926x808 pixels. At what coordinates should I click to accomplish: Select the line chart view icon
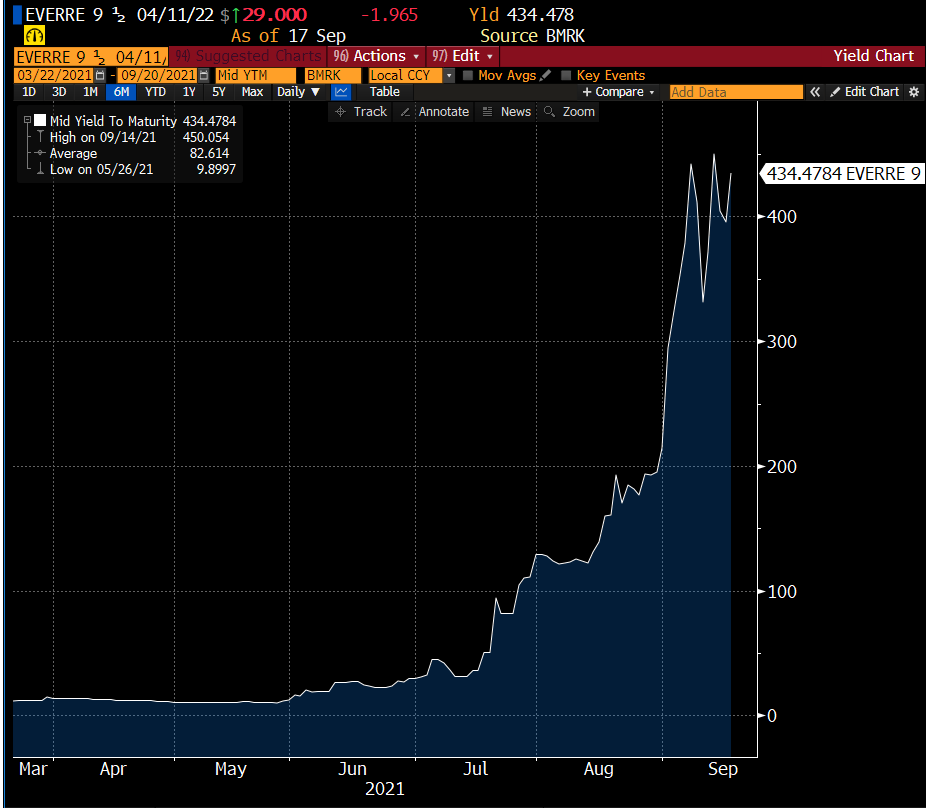pyautogui.click(x=341, y=92)
